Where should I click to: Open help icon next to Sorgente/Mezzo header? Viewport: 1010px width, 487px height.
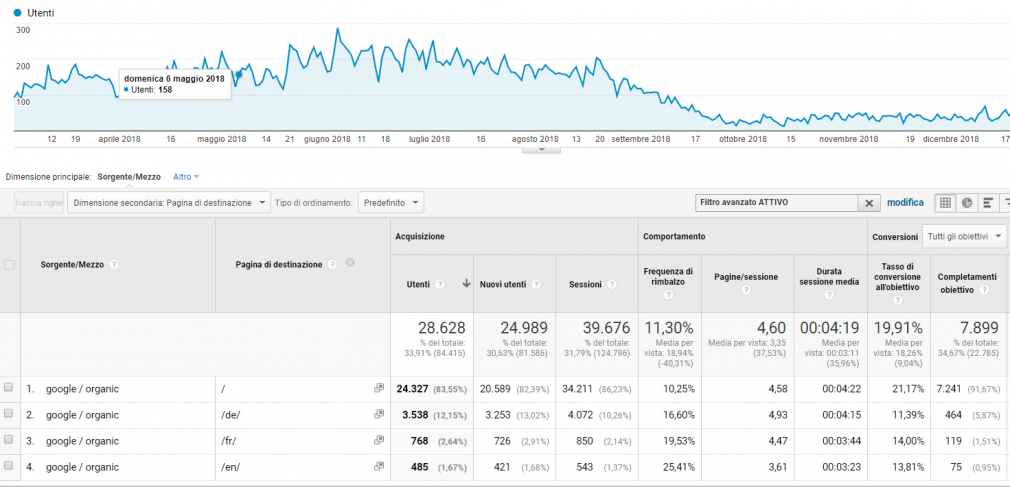coord(114,265)
